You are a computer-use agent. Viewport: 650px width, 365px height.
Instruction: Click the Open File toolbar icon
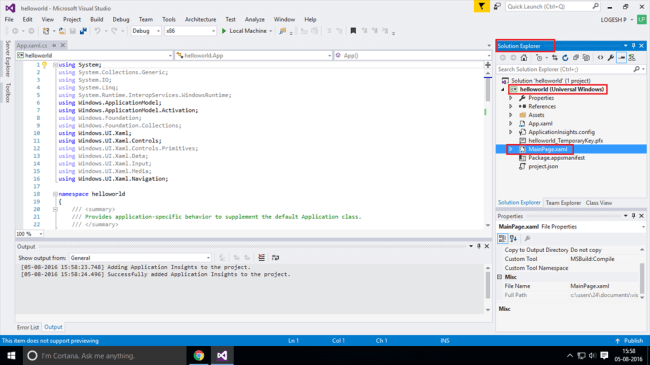[62, 31]
